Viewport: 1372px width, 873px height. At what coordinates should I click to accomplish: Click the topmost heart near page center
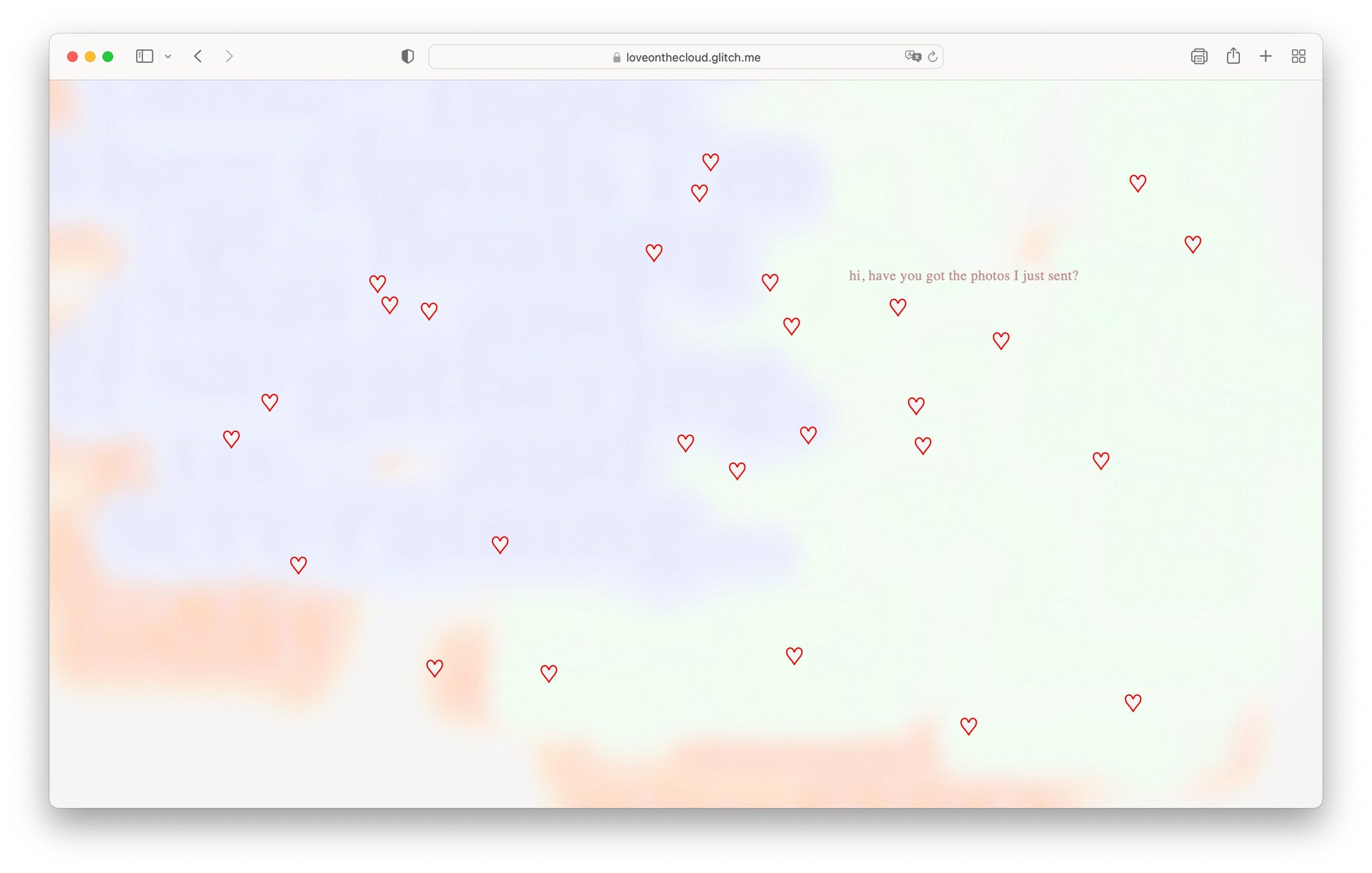(x=710, y=162)
